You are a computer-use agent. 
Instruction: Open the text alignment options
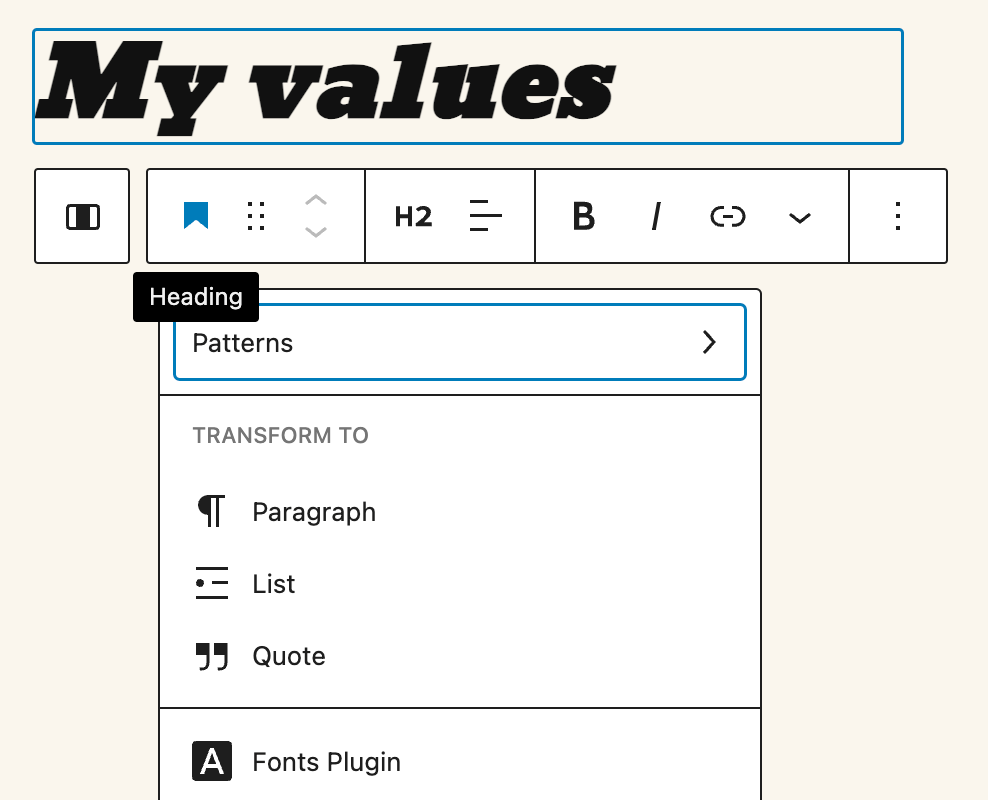(x=485, y=216)
